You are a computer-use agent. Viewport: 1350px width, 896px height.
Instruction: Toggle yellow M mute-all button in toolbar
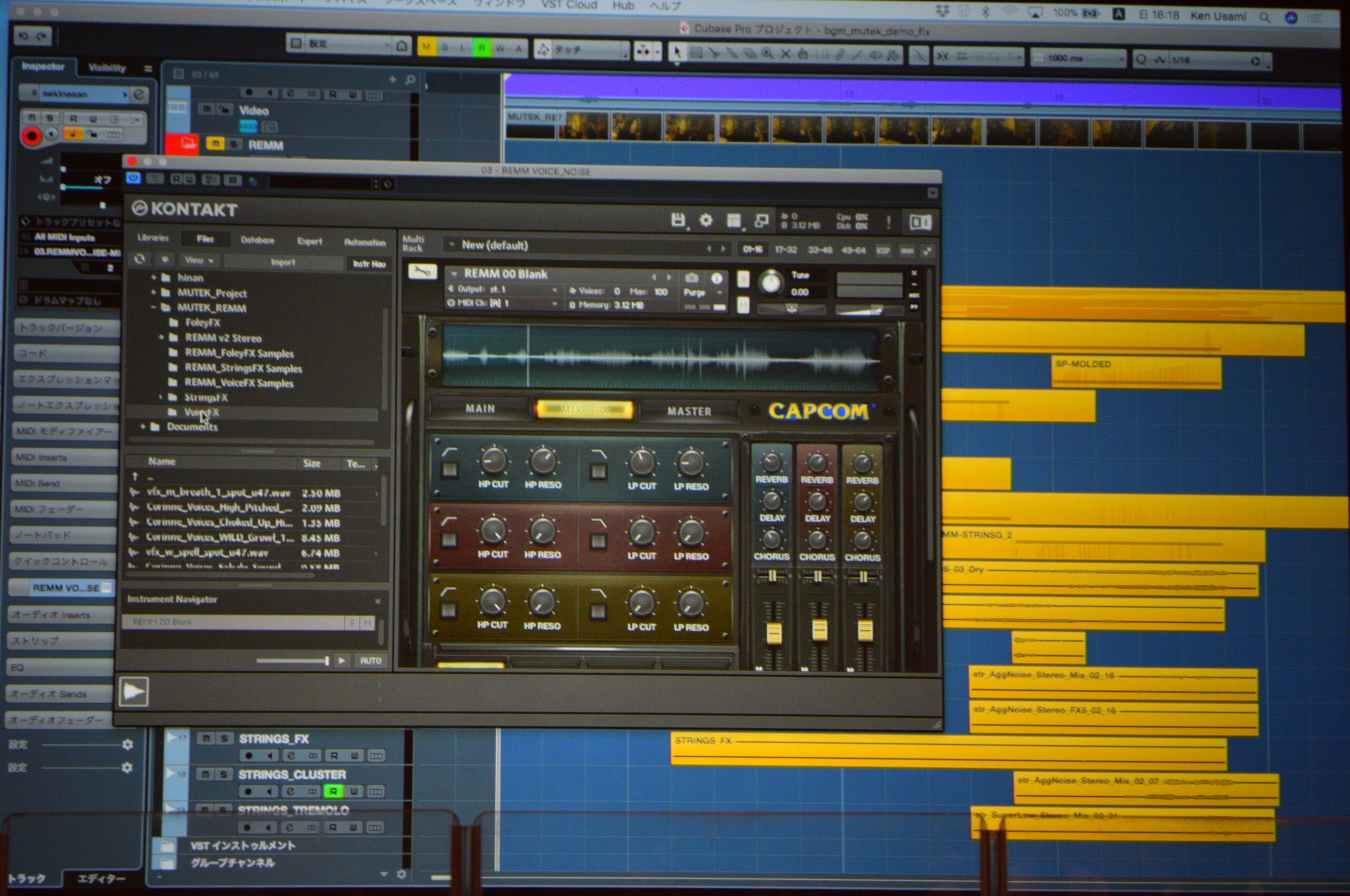(x=426, y=47)
